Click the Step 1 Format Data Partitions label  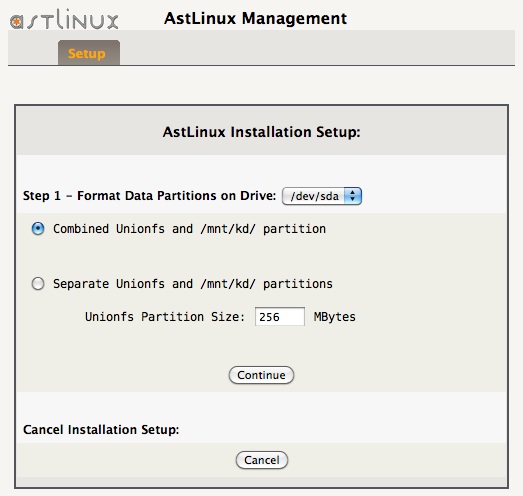[x=149, y=196]
